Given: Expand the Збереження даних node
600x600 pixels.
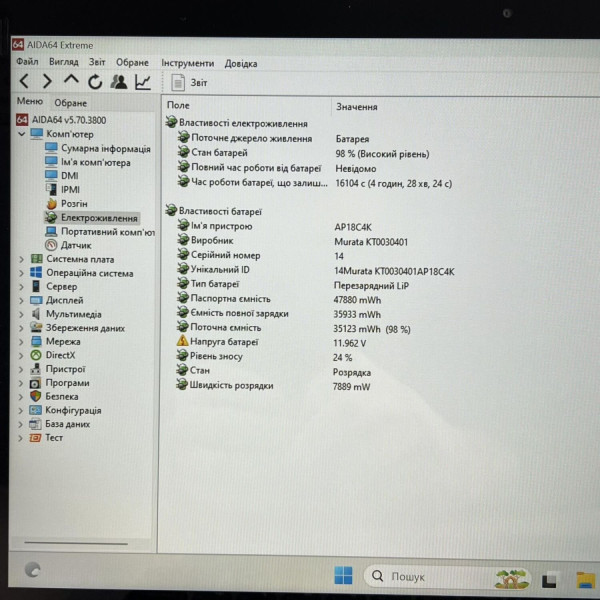Looking at the screenshot, I should point(21,328).
